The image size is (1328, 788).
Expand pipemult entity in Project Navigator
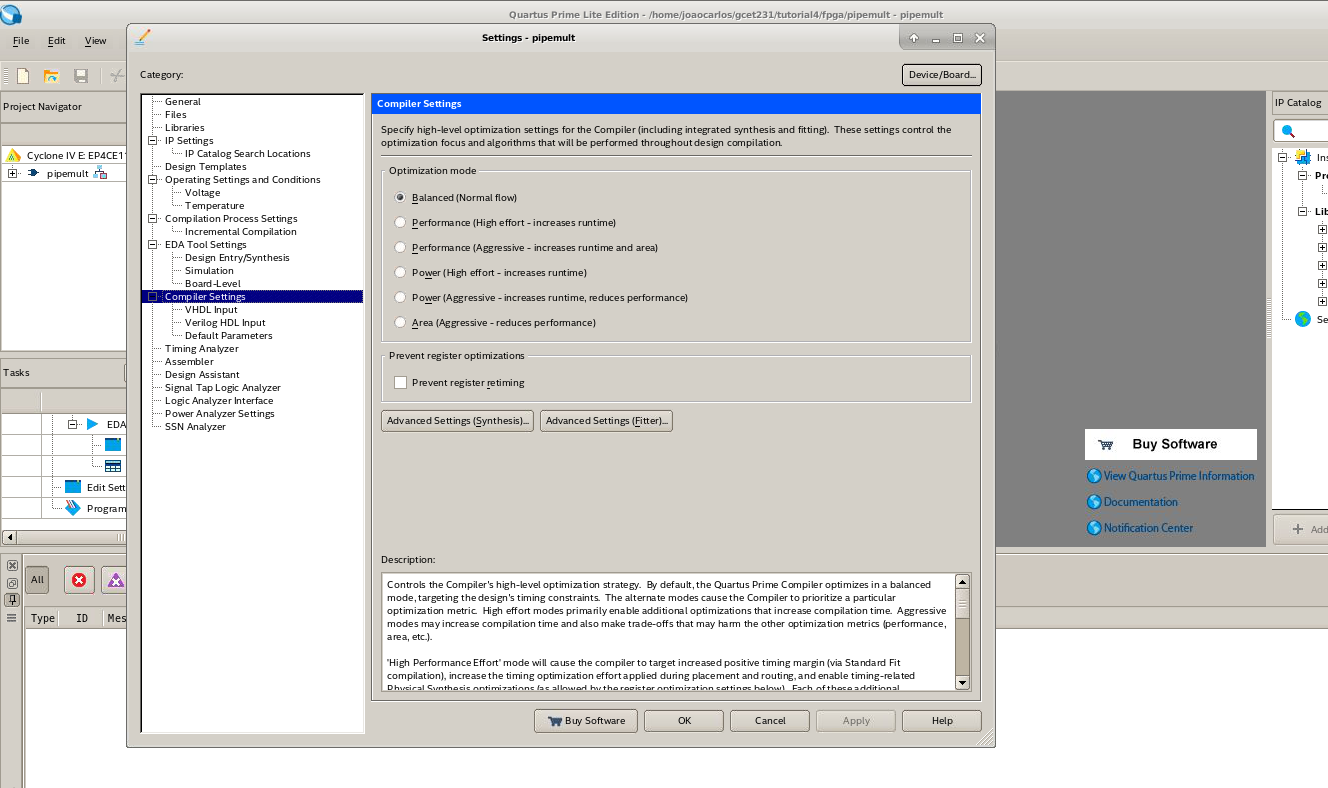12,174
